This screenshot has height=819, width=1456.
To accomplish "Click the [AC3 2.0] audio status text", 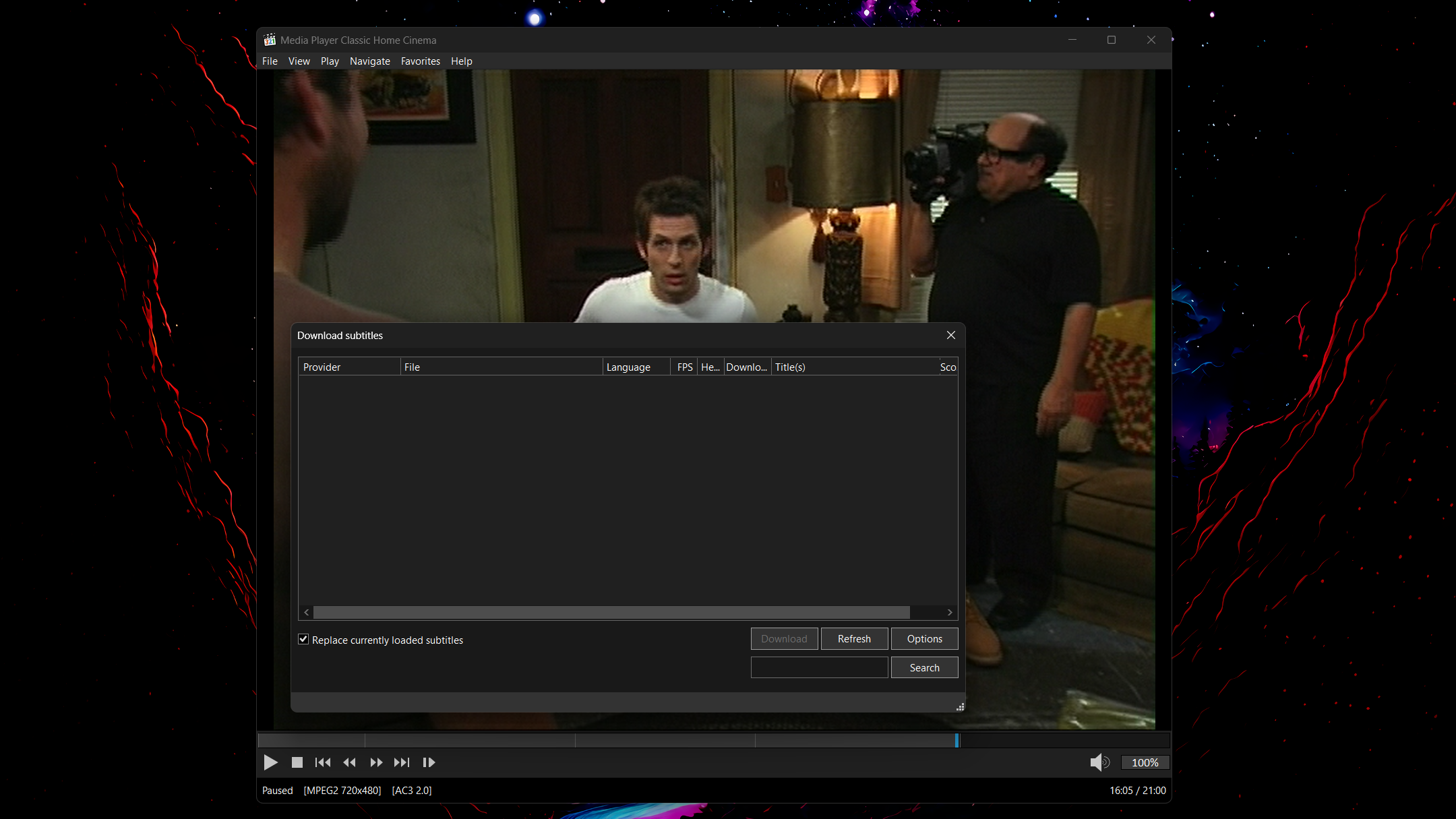I will (x=412, y=790).
